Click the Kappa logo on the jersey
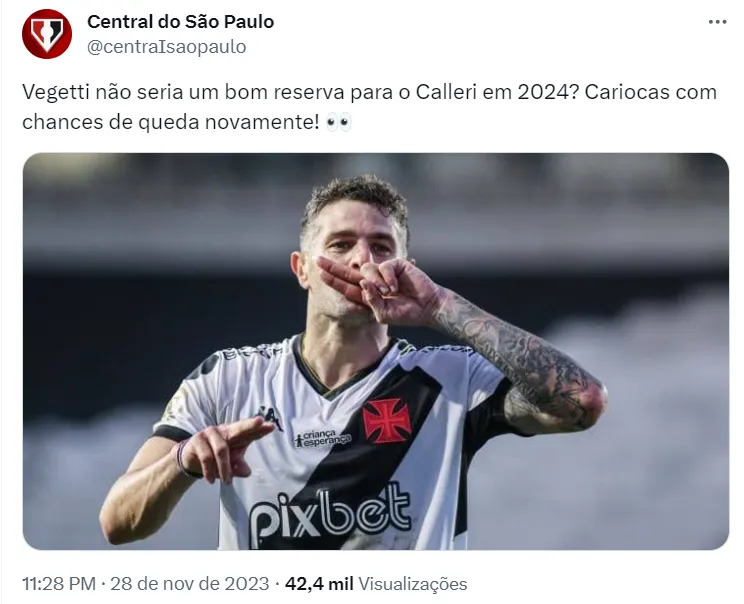Viewport: 744px width, 604px height. 269,416
